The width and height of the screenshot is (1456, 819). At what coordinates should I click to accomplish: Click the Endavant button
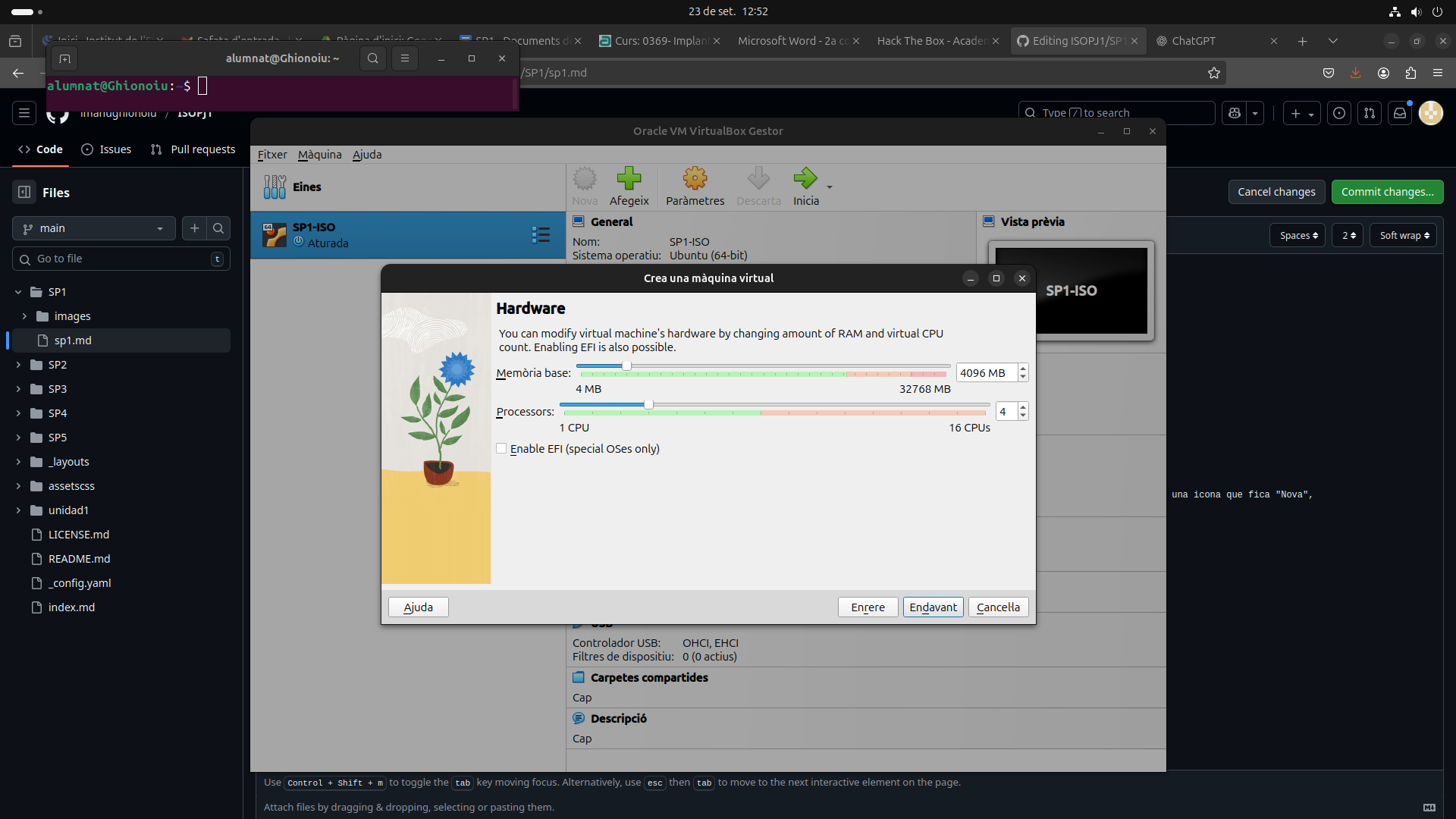click(x=933, y=607)
